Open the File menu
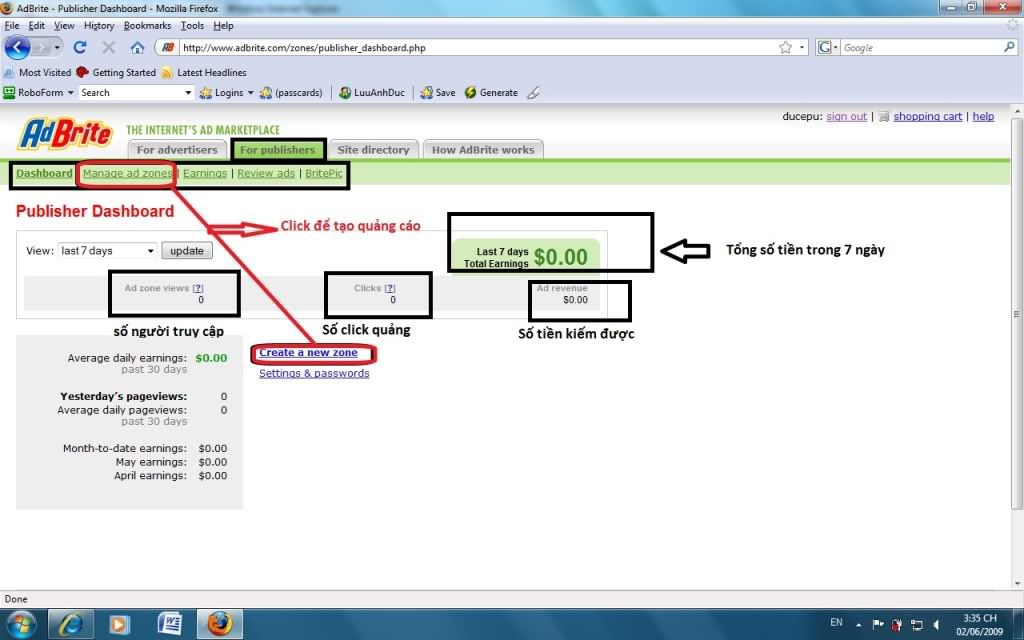This screenshot has width=1024, height=640. pyautogui.click(x=12, y=25)
